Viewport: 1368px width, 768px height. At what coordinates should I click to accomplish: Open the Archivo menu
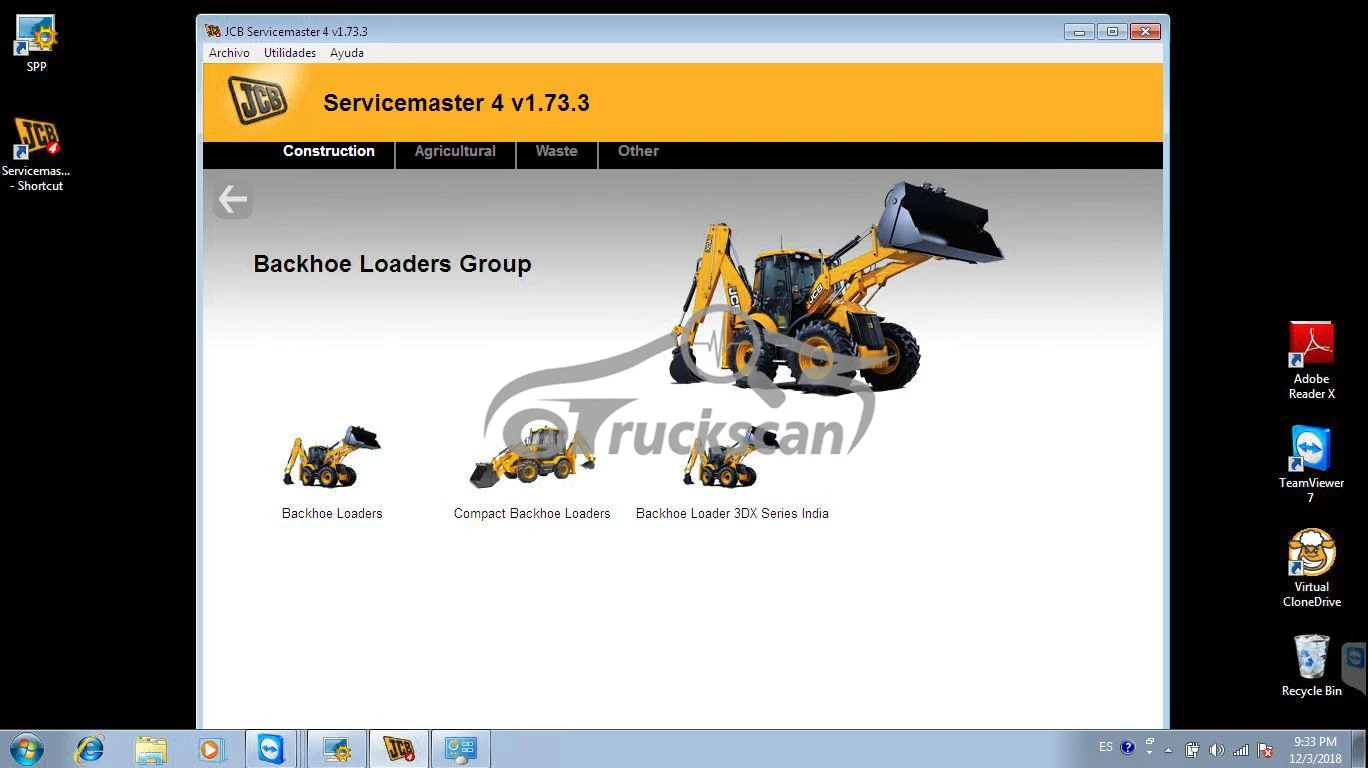click(229, 53)
